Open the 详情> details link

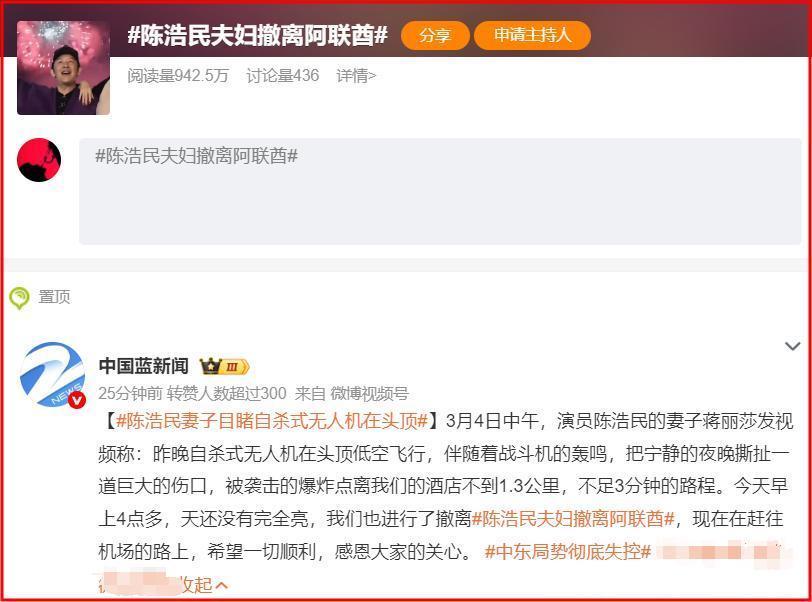pos(356,76)
